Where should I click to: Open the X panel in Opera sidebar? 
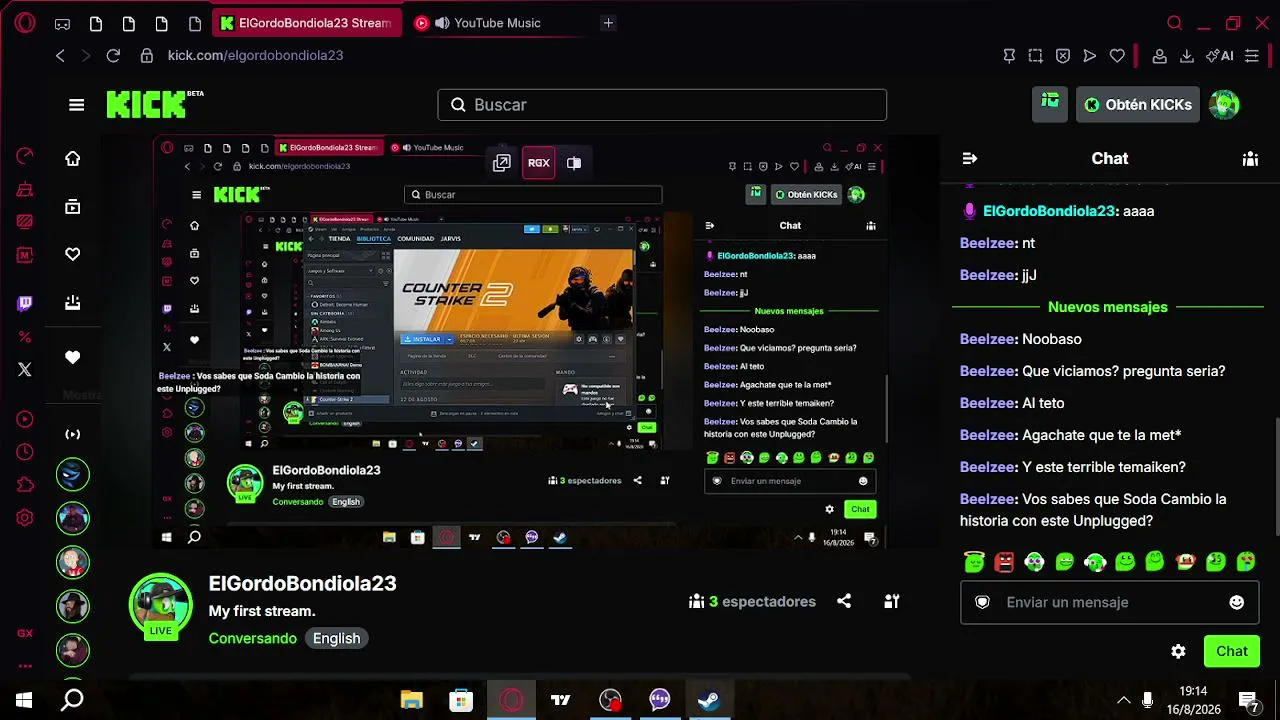[x=25, y=370]
